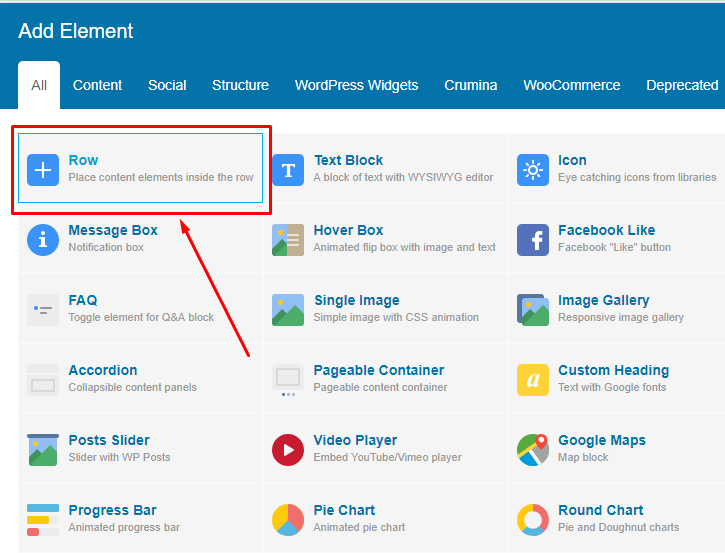725x553 pixels.
Task: Pick the Posts Slider icon
Action: pos(43,450)
